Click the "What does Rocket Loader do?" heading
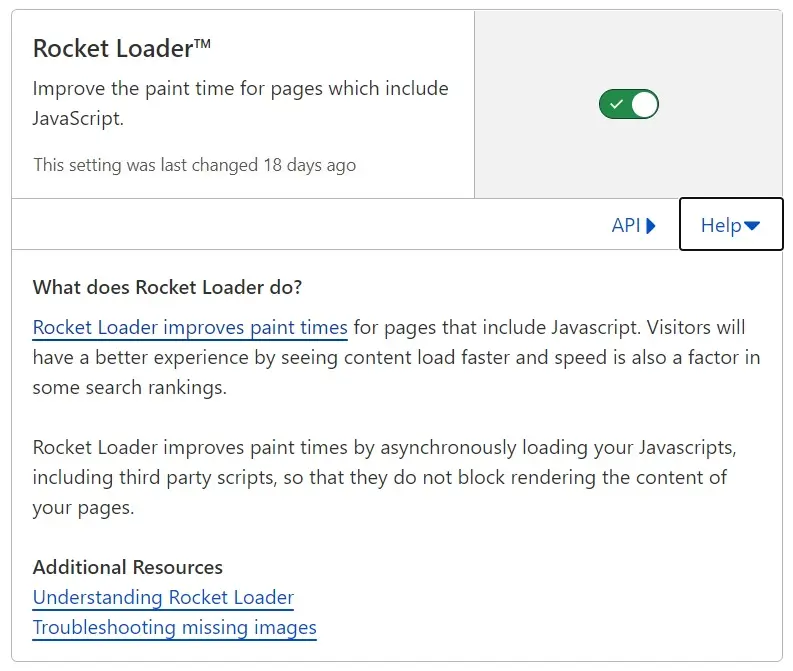 coord(167,287)
